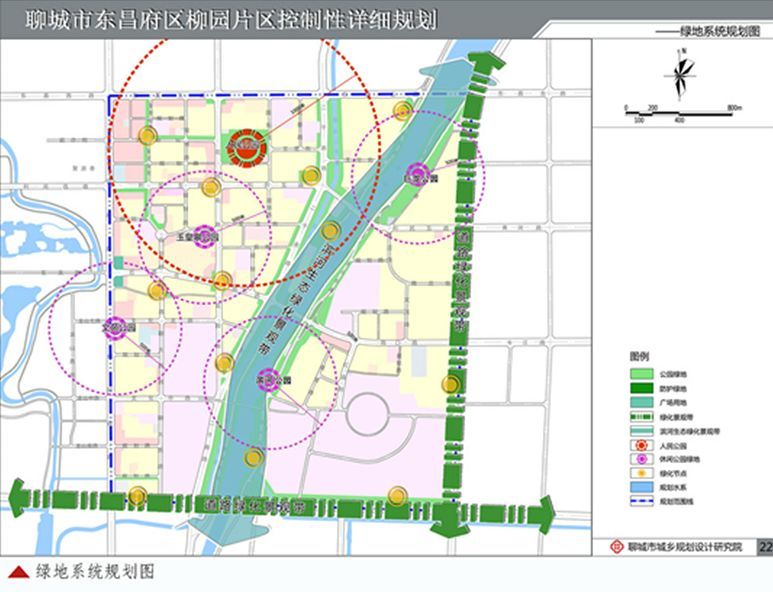This screenshot has height=592, width=773.
Task: Click yellow node nearest the northwest boundary corner
Action: [147, 135]
